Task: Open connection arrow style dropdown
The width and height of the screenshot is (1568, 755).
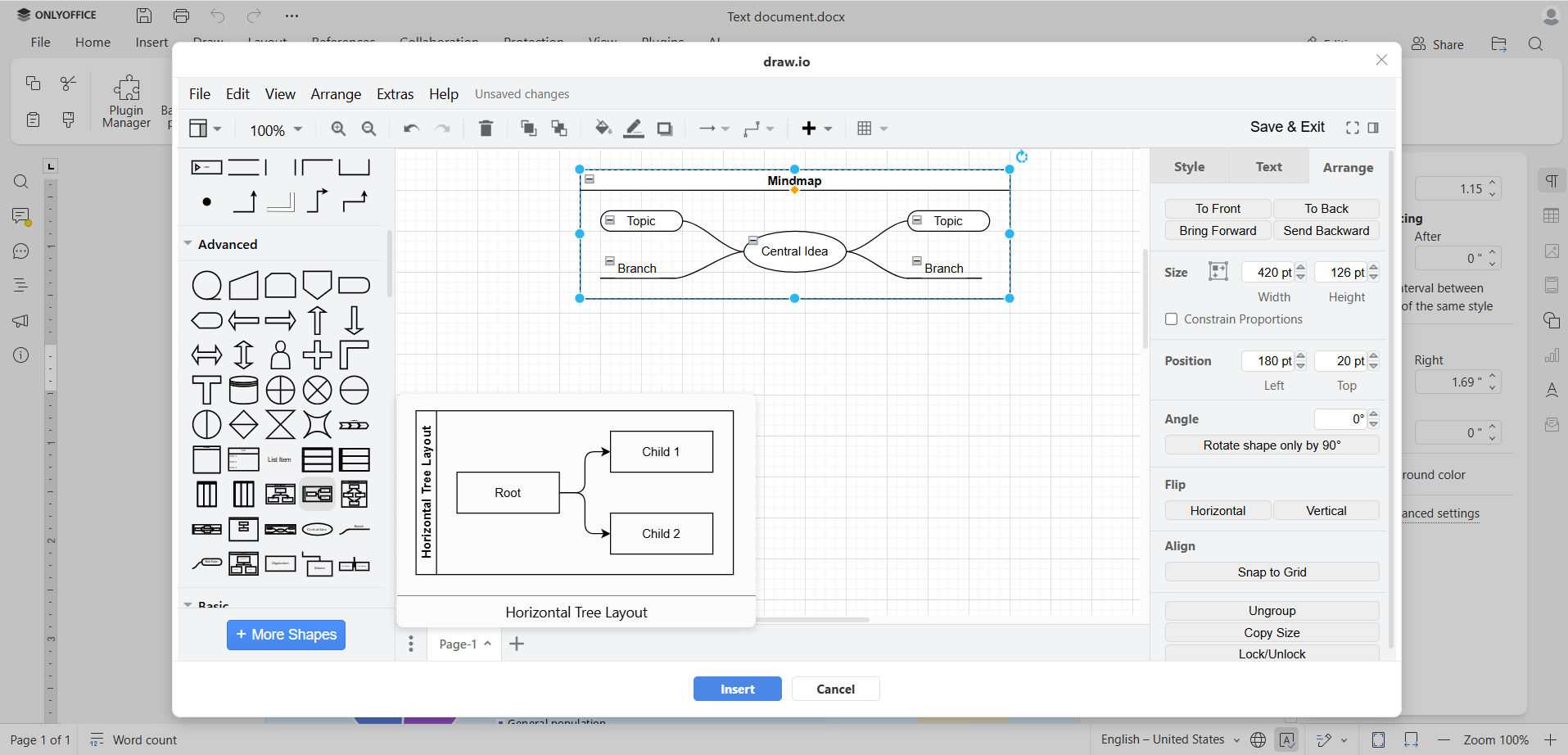Action: point(713,129)
